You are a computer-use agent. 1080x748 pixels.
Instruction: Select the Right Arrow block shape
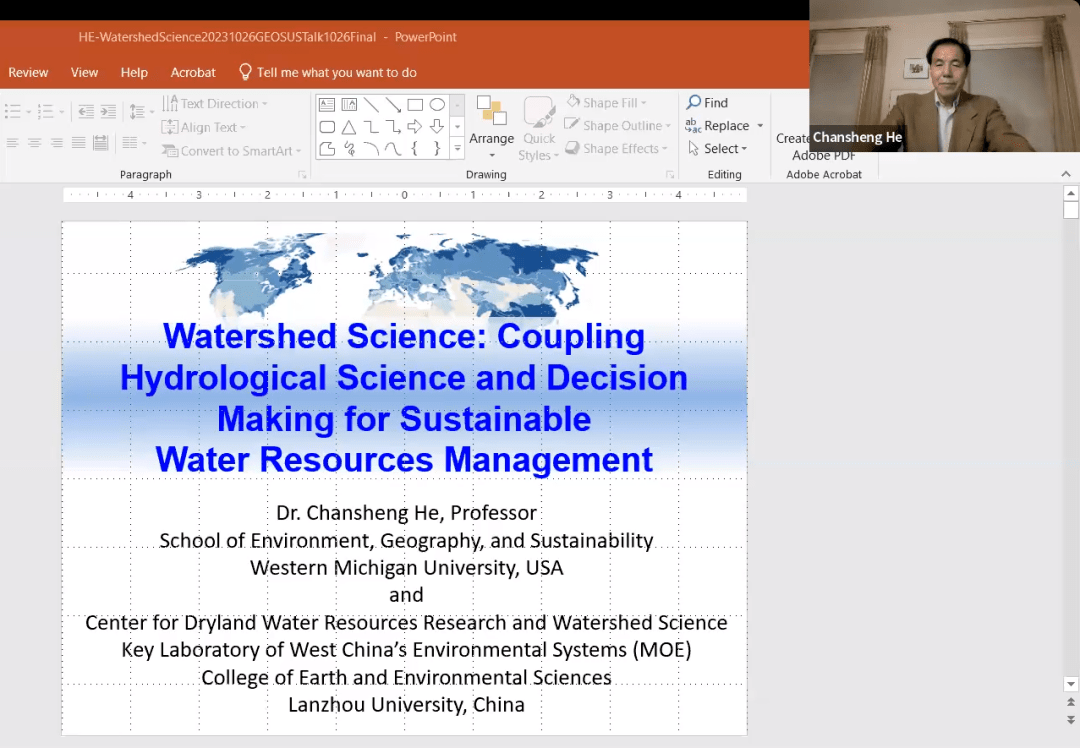pos(415,127)
